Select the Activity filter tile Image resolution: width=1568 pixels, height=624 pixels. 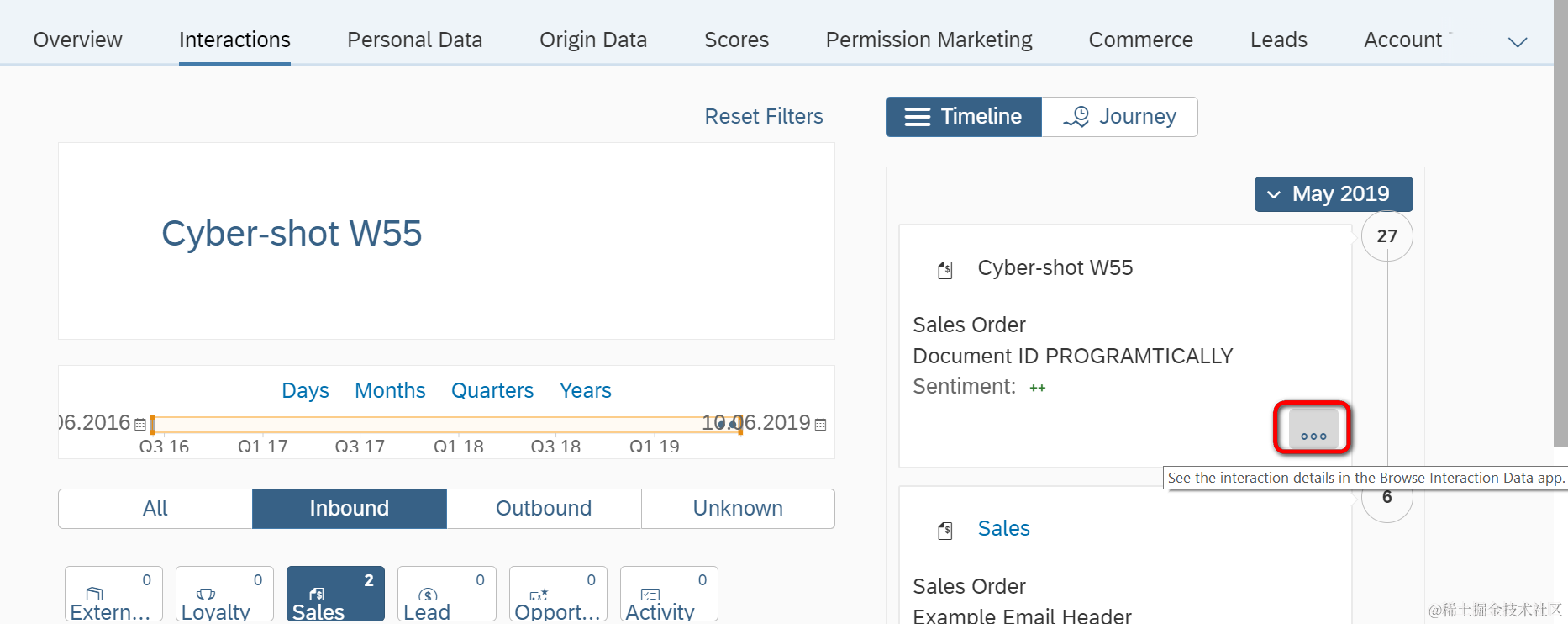(668, 594)
